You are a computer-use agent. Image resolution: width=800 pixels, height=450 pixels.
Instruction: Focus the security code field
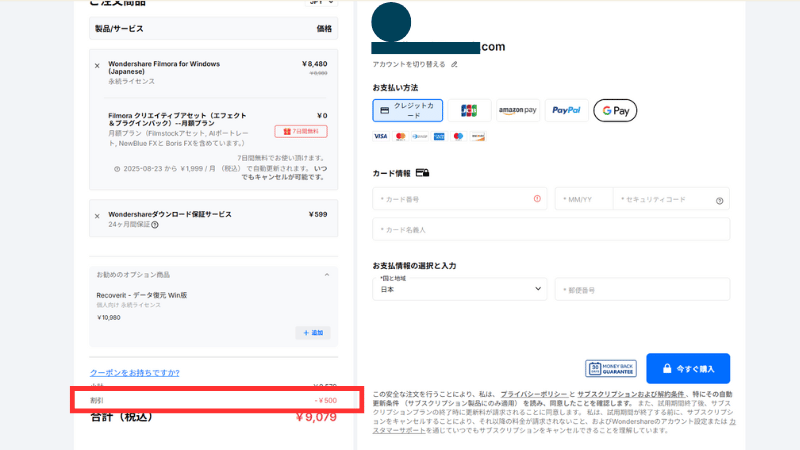(x=671, y=199)
